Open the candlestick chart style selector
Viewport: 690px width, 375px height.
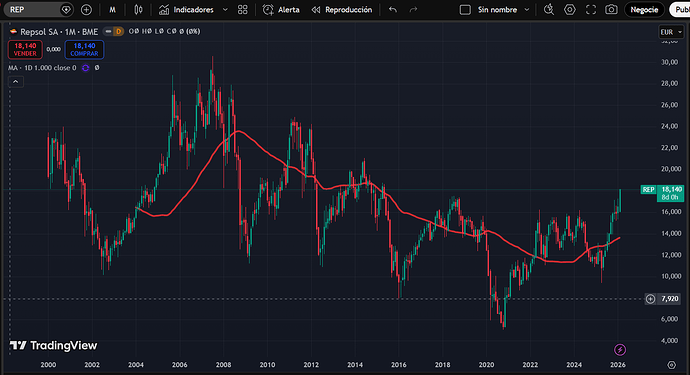(x=138, y=10)
